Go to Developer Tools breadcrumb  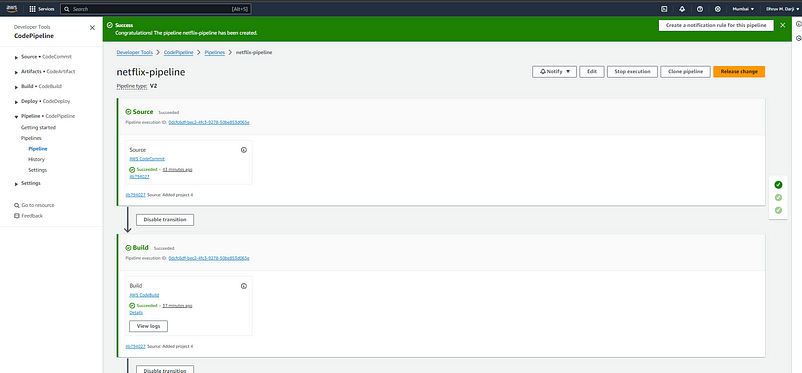click(135, 52)
